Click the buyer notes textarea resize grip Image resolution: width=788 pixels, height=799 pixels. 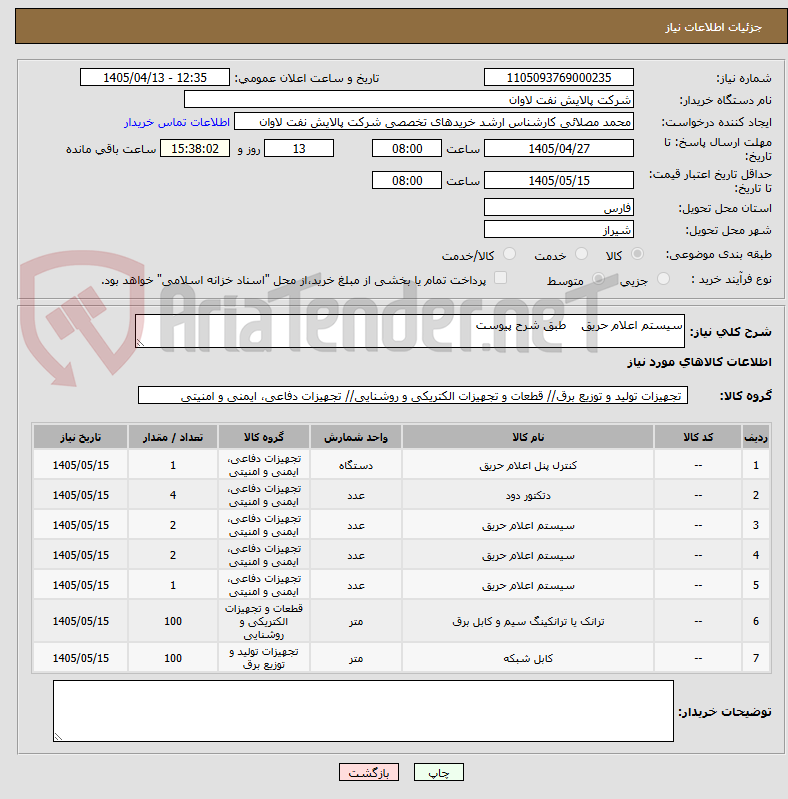pos(58,737)
